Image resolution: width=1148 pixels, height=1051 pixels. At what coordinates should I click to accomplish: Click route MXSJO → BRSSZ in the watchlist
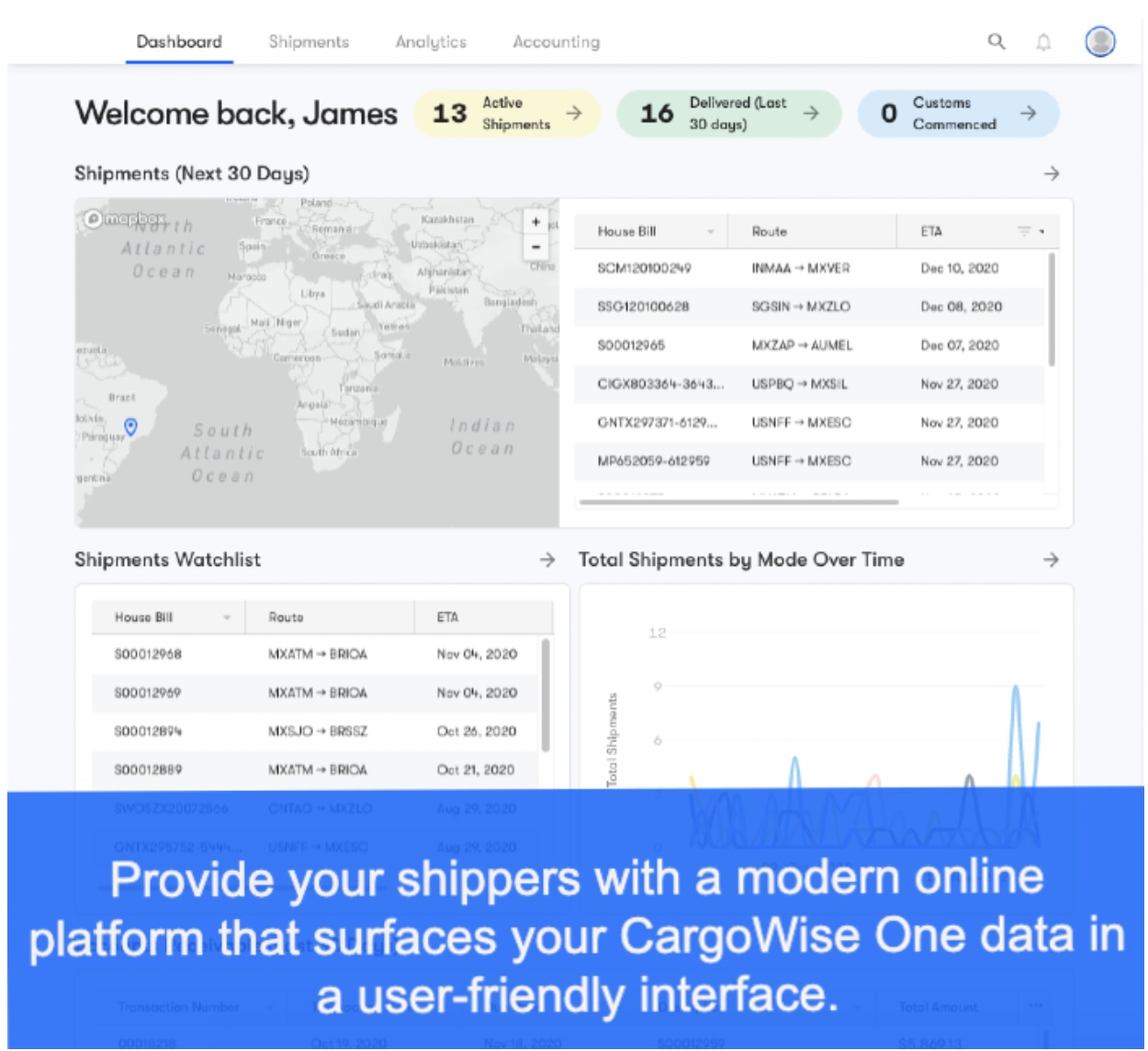tap(318, 731)
